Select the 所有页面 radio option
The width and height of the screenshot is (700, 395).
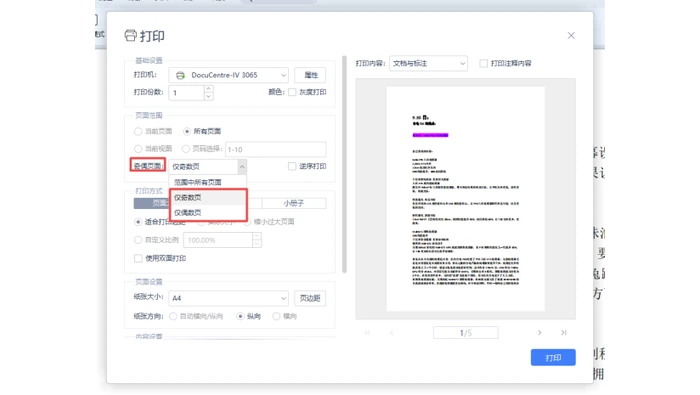tap(187, 131)
